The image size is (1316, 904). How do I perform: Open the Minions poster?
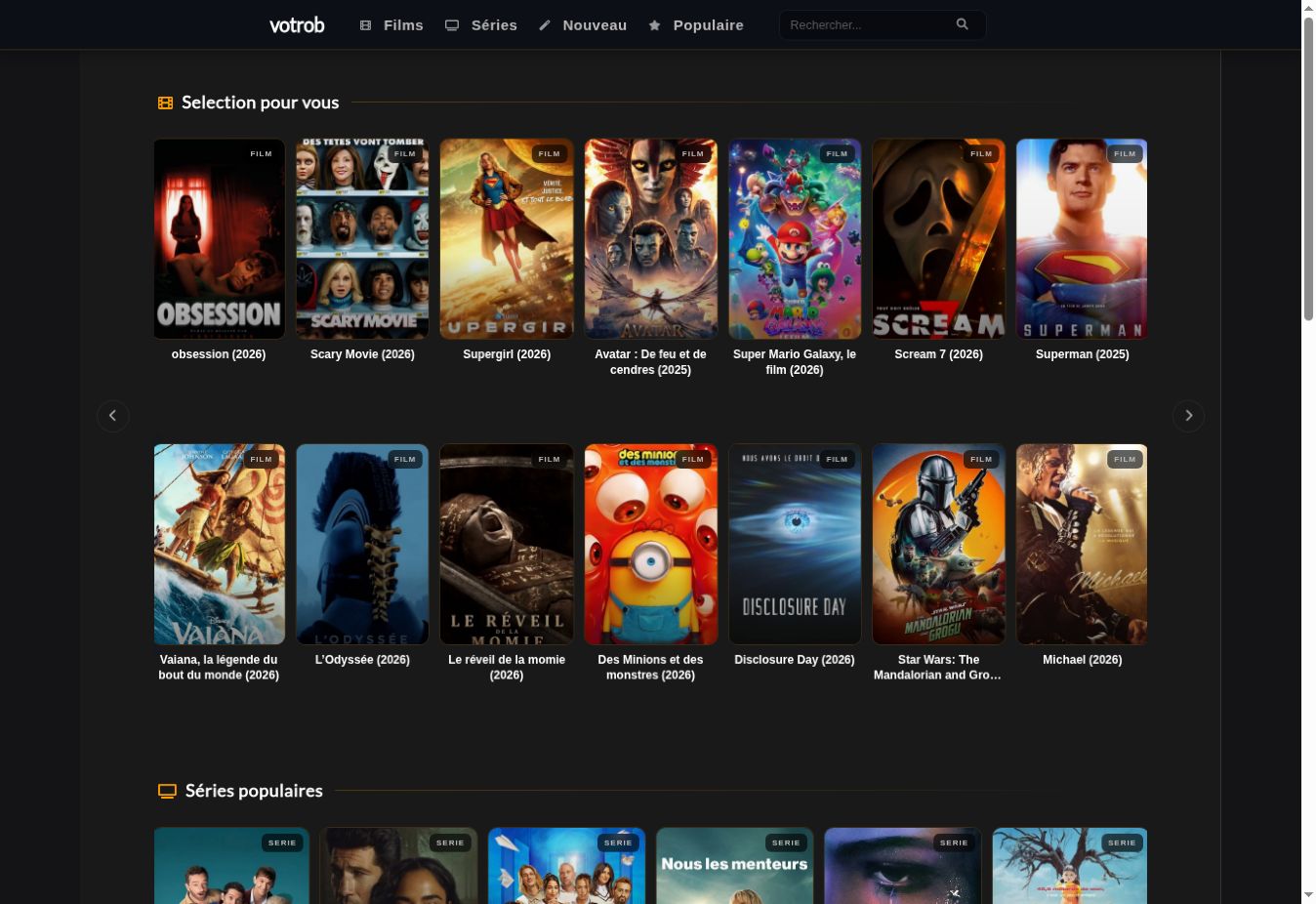click(650, 545)
